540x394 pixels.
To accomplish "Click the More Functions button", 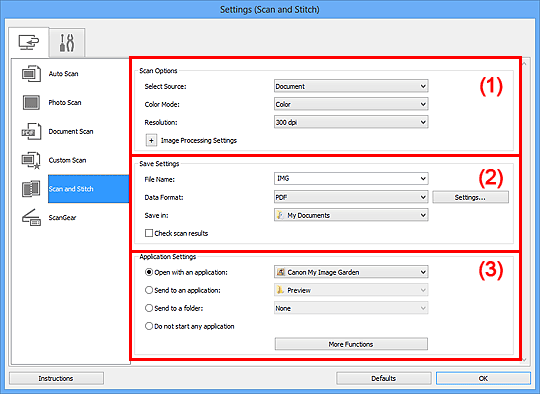I will tap(351, 344).
